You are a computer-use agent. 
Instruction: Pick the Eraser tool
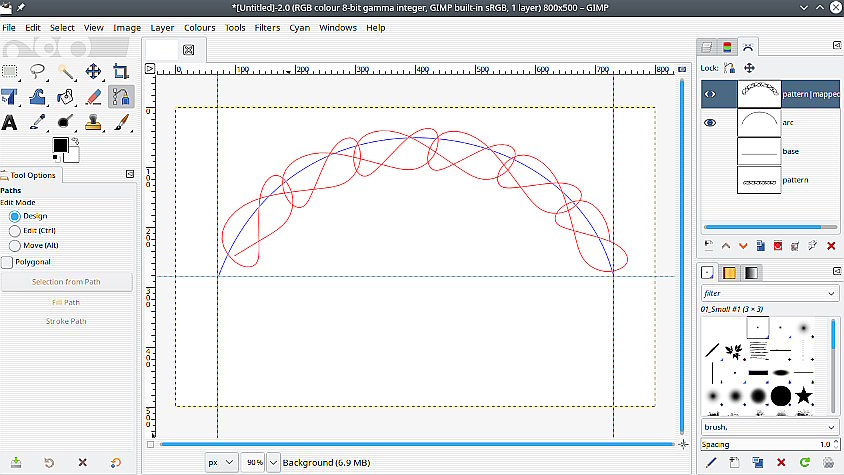point(93,97)
